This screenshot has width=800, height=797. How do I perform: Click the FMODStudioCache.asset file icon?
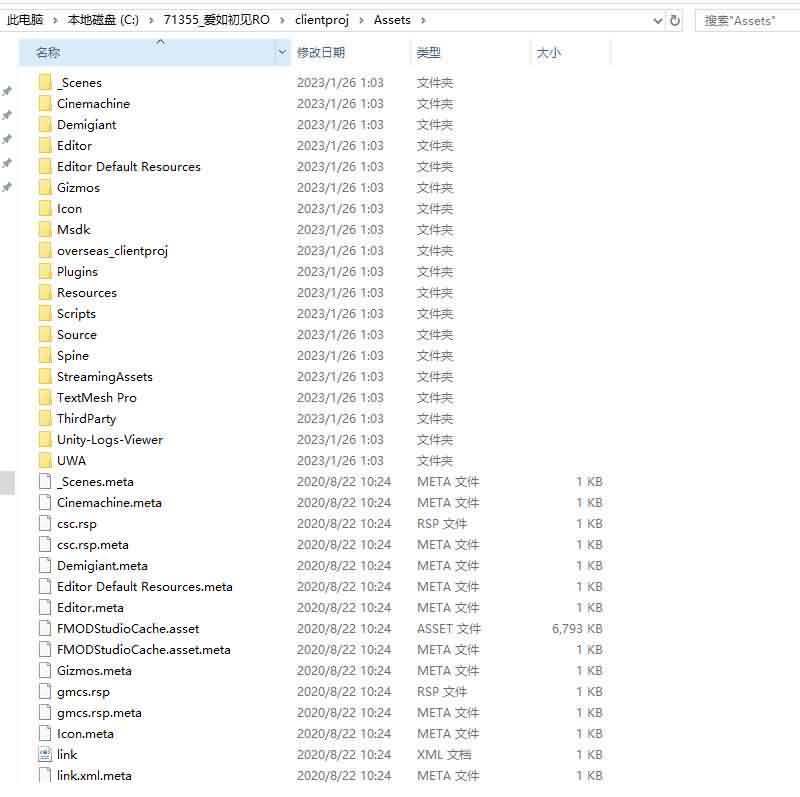(x=44, y=629)
